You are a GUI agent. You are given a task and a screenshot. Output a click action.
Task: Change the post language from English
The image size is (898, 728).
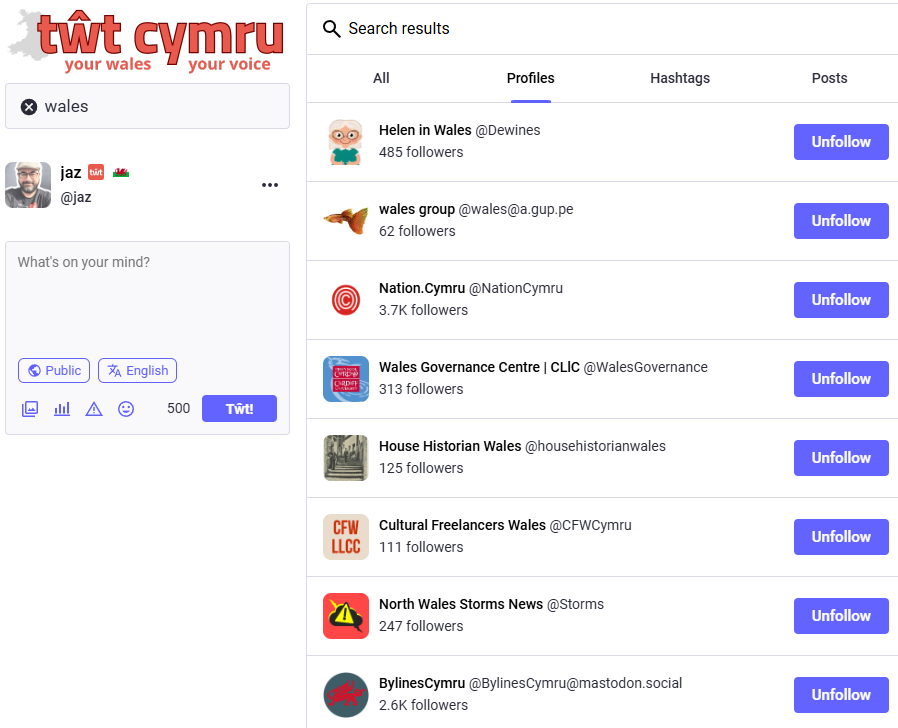[137, 370]
